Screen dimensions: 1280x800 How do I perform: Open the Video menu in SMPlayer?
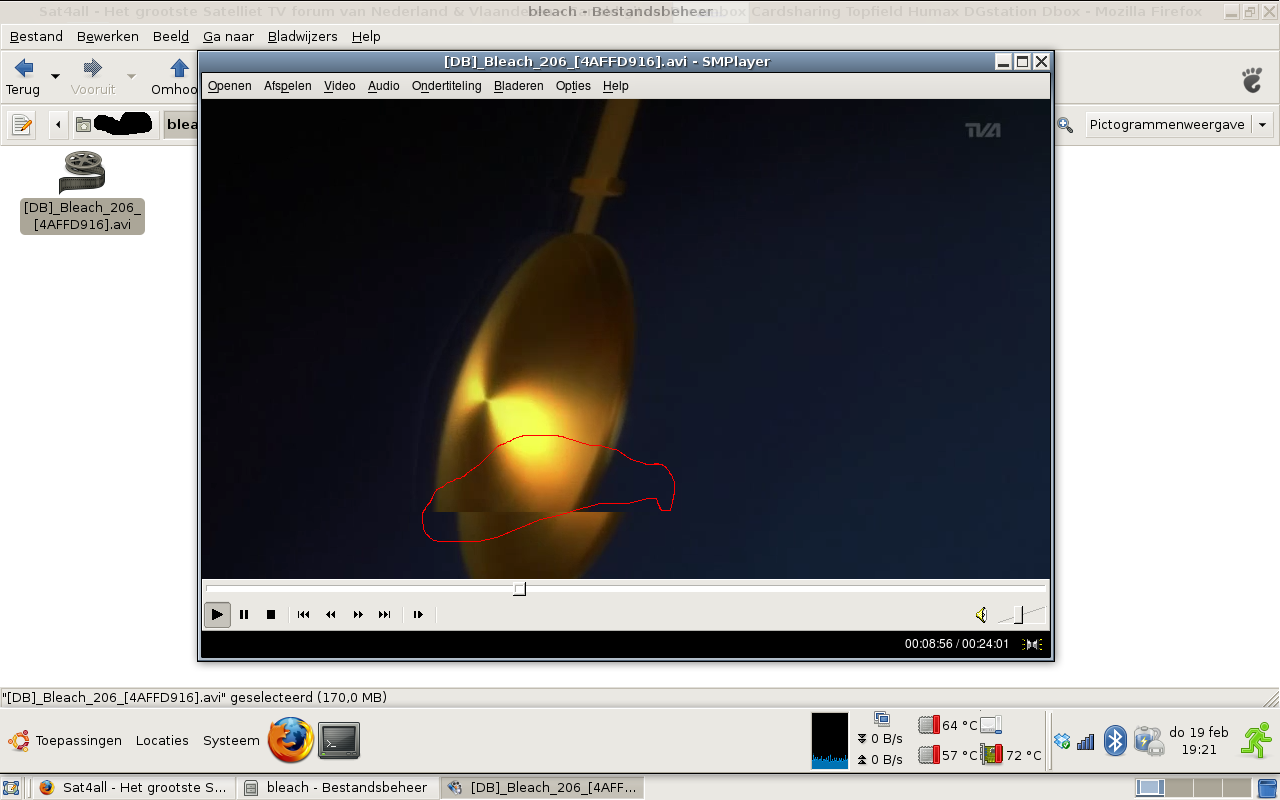[x=340, y=86]
